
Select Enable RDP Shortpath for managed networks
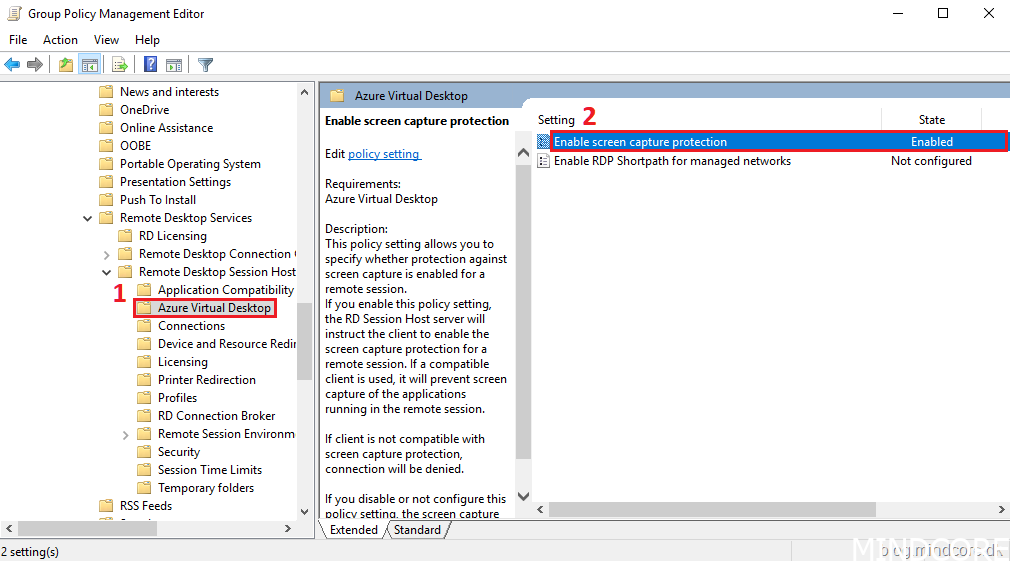click(672, 161)
